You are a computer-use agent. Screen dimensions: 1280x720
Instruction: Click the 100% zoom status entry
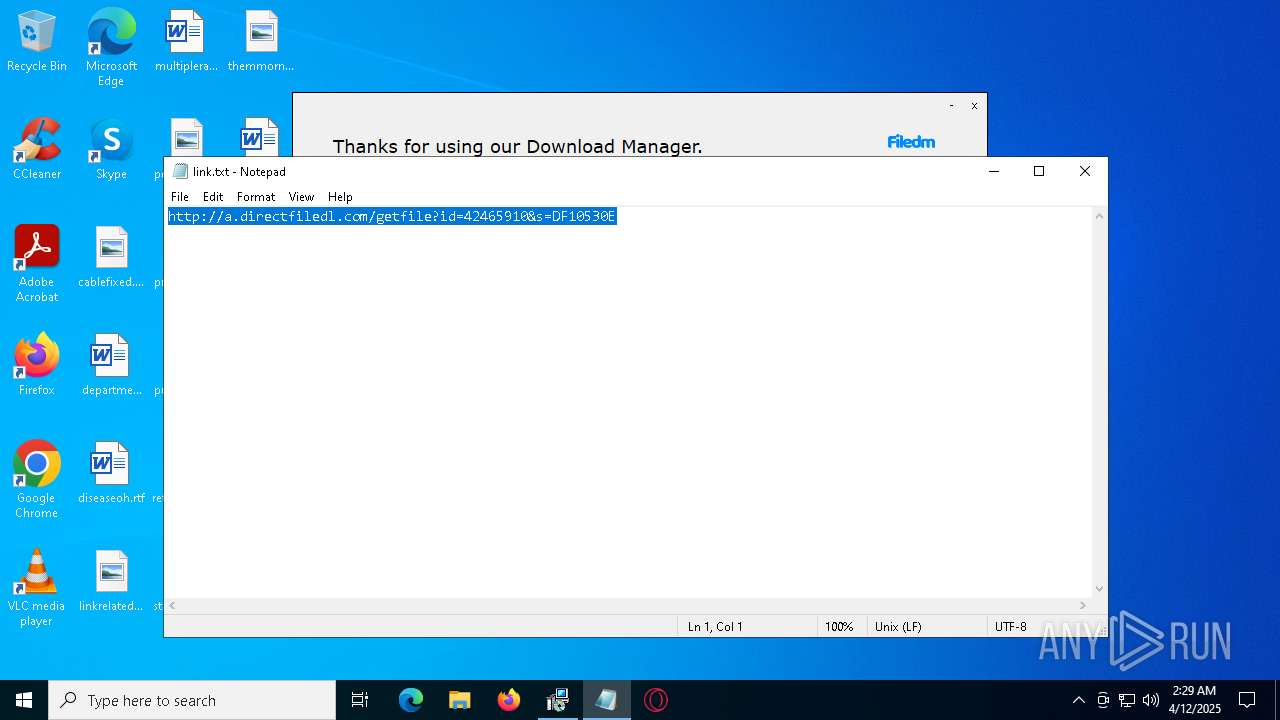[841, 626]
